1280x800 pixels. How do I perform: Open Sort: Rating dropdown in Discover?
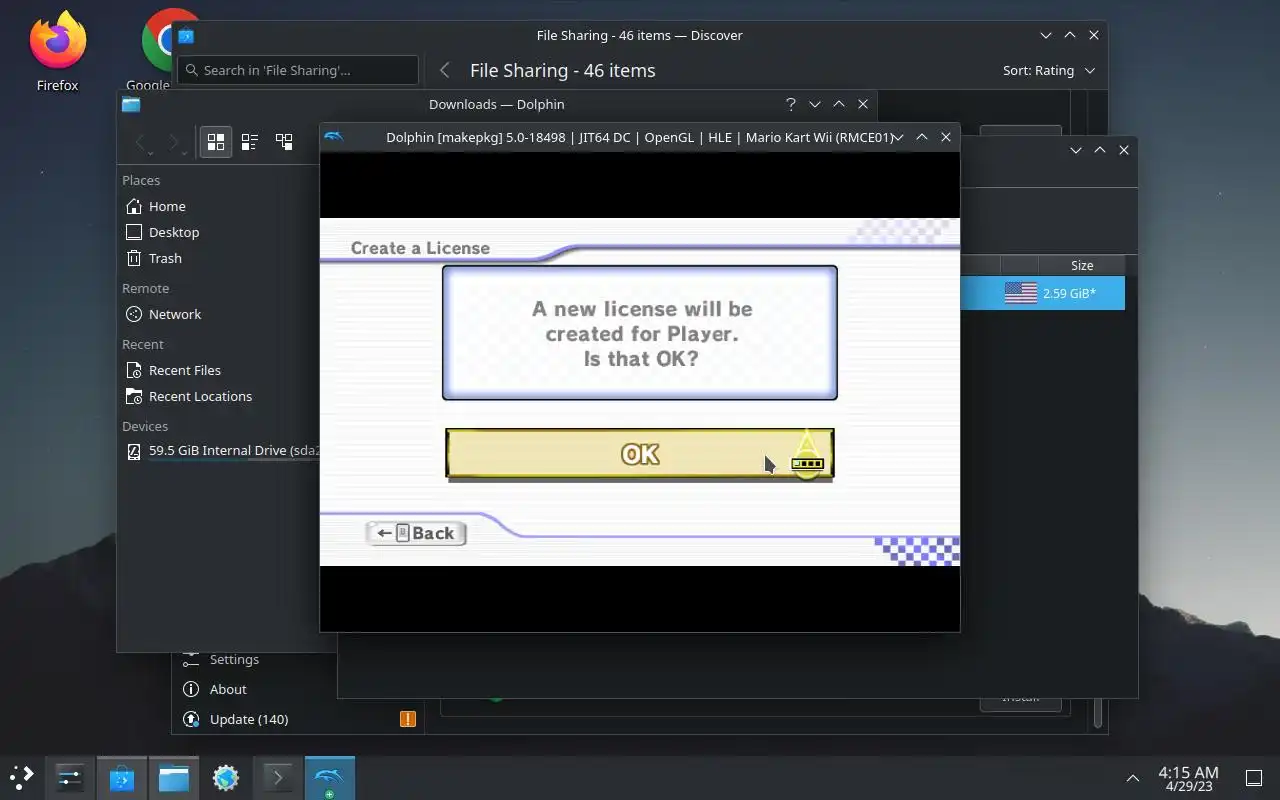click(x=1049, y=70)
